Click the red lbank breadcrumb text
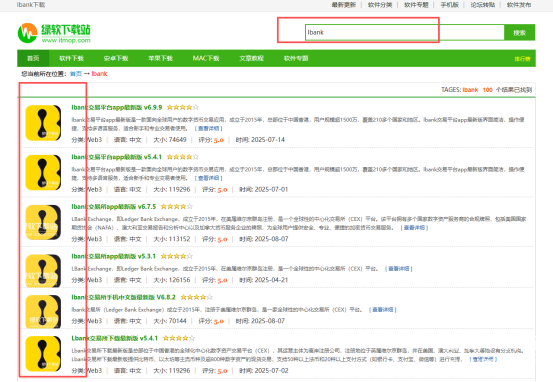Screen dimensions: 553x382 (x=99, y=74)
